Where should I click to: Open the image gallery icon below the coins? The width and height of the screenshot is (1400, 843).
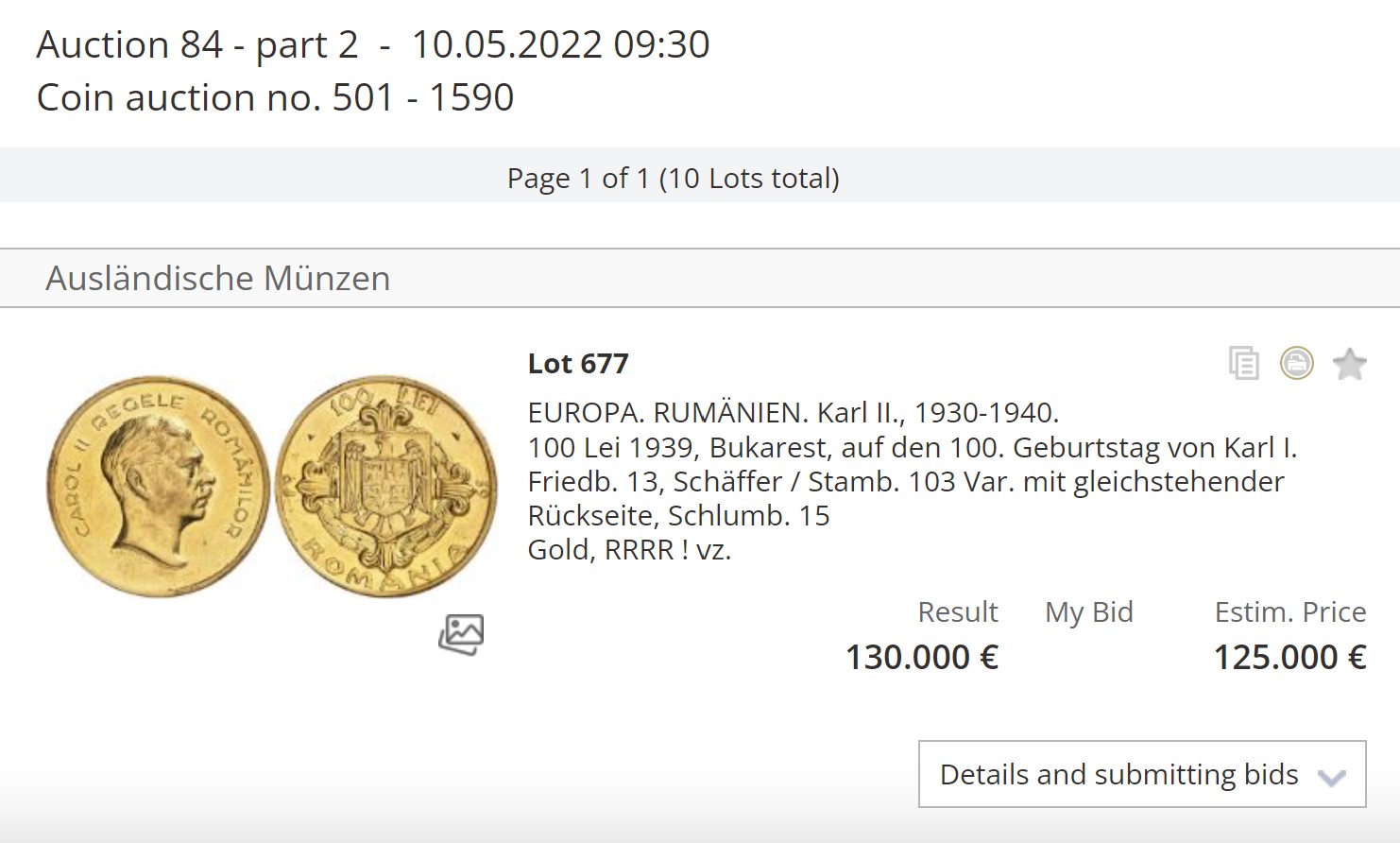point(461,634)
